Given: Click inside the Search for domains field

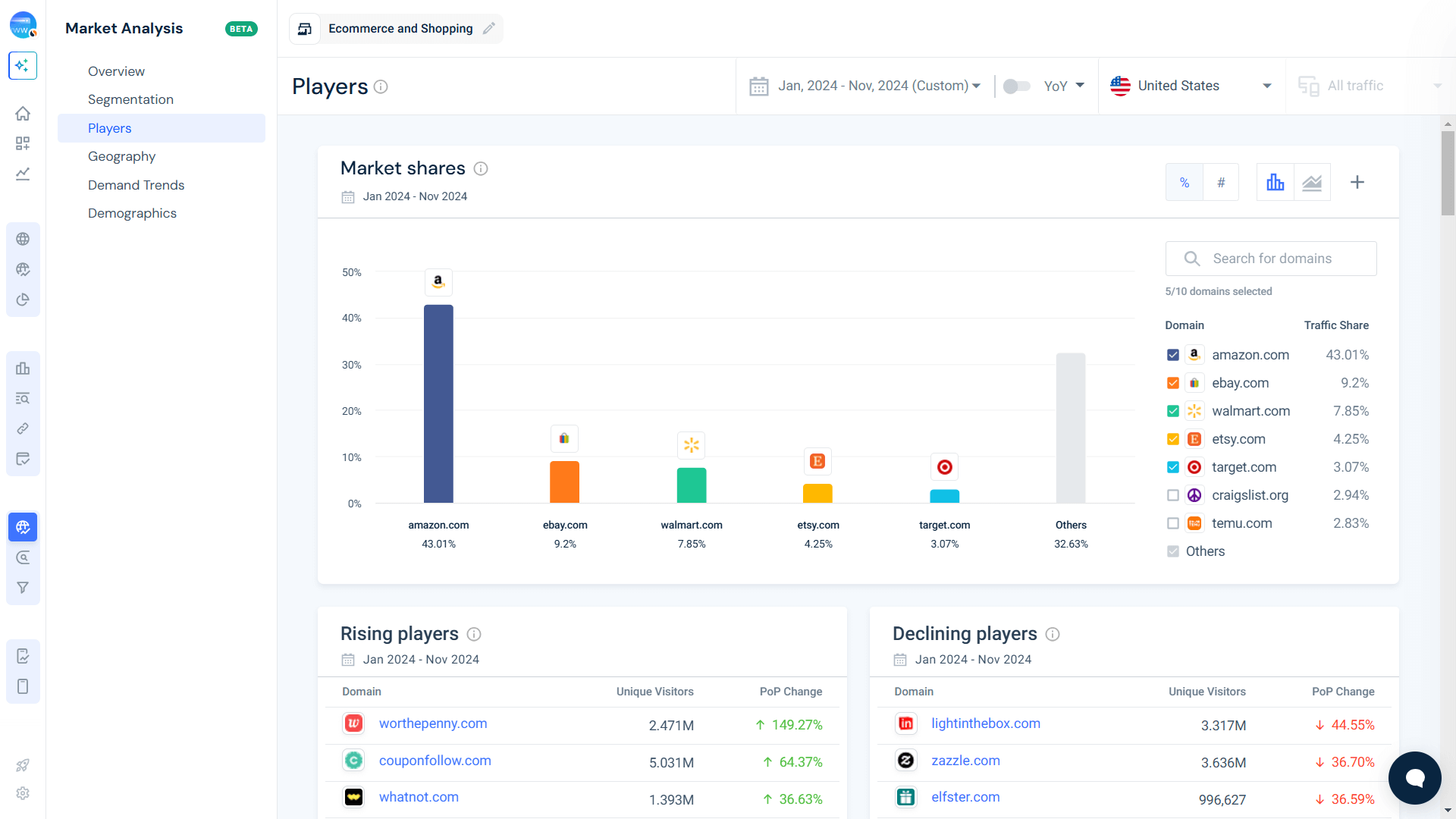Looking at the screenshot, I should click(x=1271, y=258).
